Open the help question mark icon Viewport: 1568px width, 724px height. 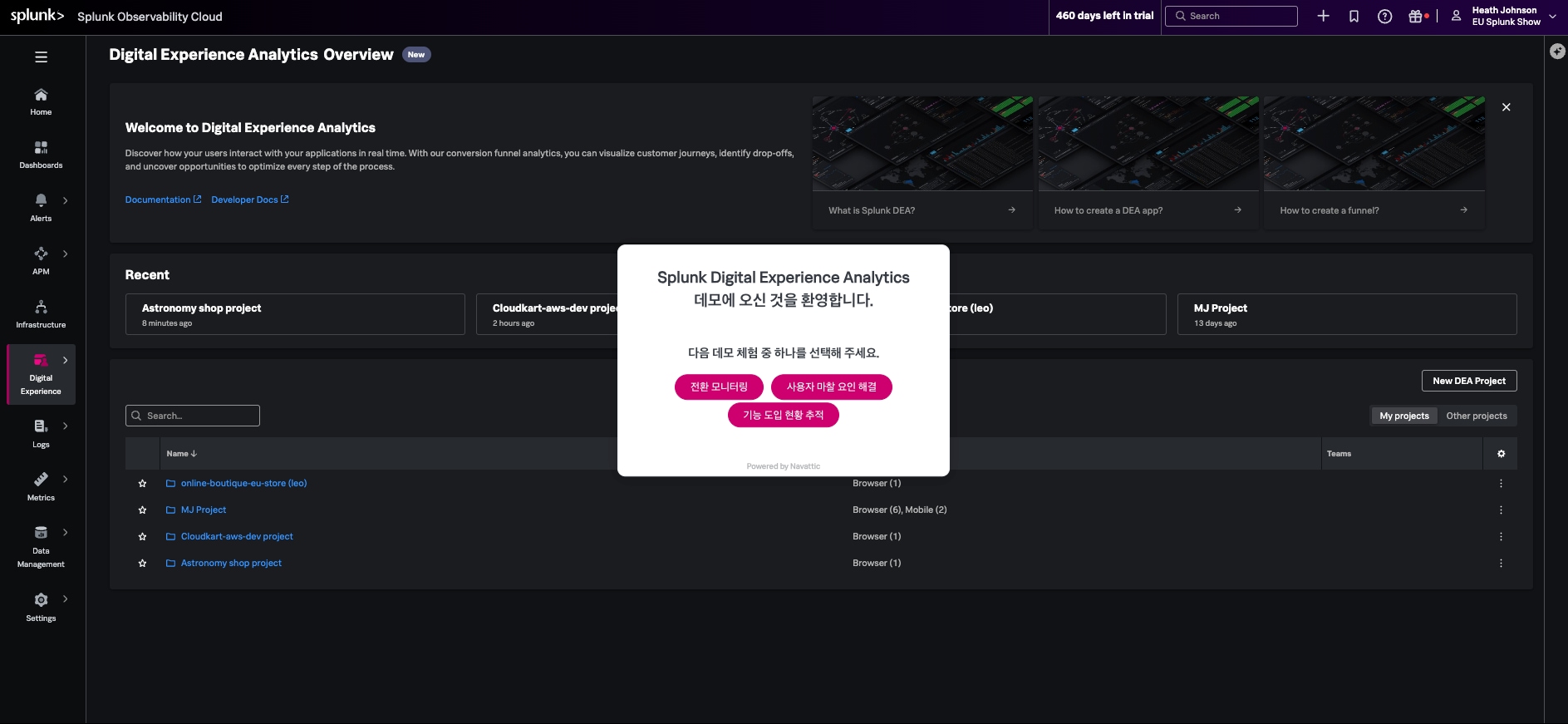1384,16
